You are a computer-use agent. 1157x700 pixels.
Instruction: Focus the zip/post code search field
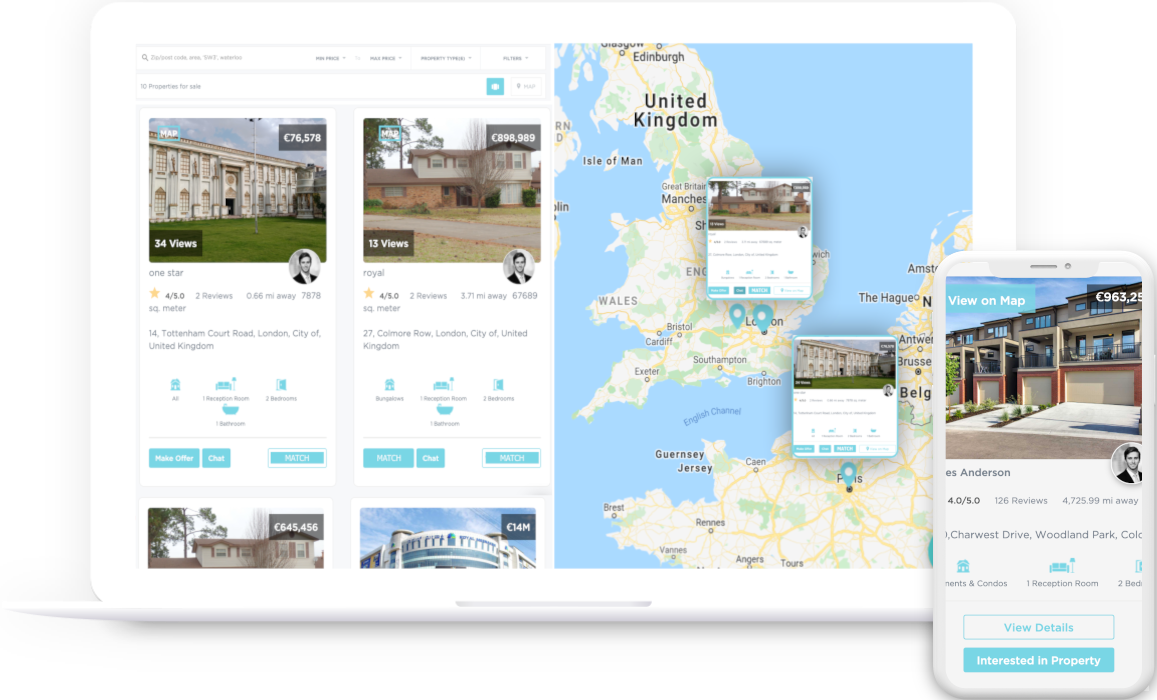pos(221,58)
